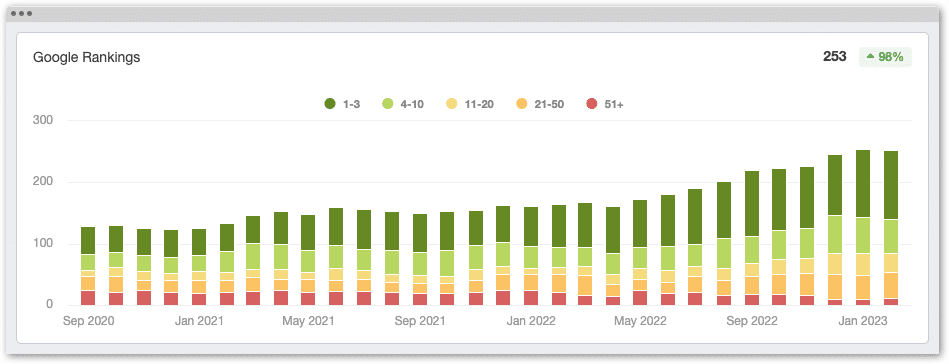Toggle the 21-50 legend series
This screenshot has height=364, width=949.
(x=540, y=104)
